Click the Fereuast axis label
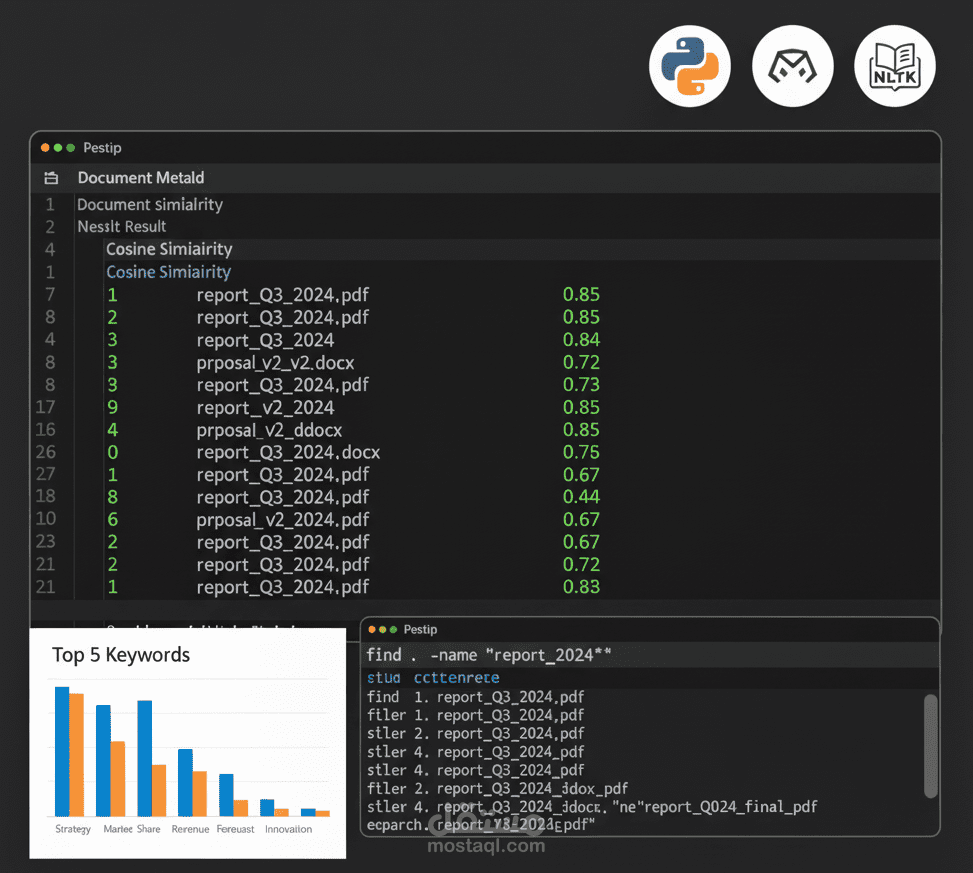This screenshot has width=973, height=873. point(235,829)
